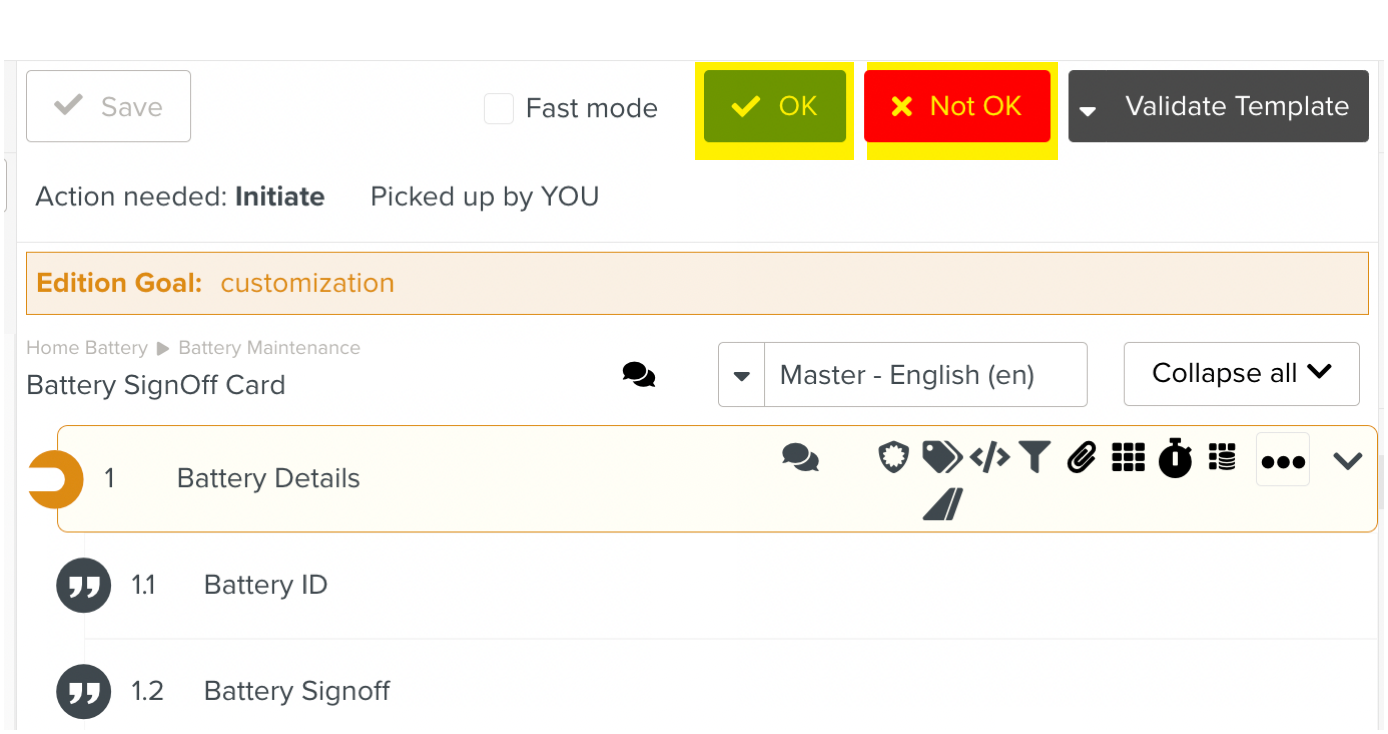Click the slanted stripes icon below tags
Image resolution: width=1388 pixels, height=734 pixels.
[x=942, y=505]
